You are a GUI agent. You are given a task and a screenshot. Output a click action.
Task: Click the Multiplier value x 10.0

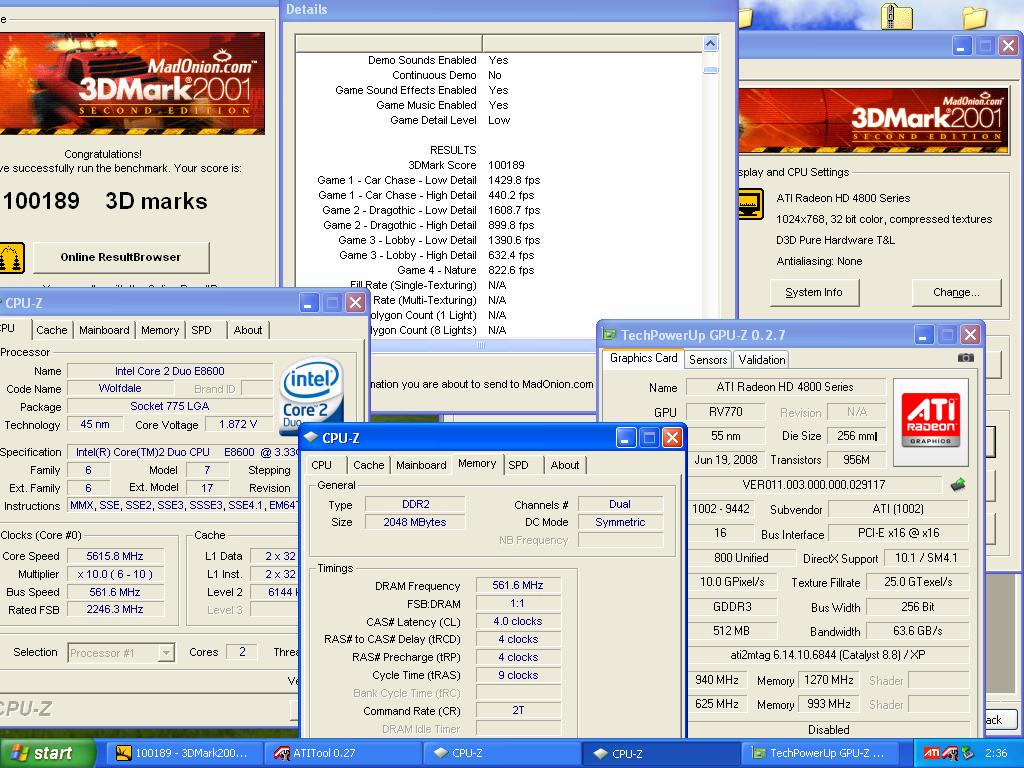[115, 575]
